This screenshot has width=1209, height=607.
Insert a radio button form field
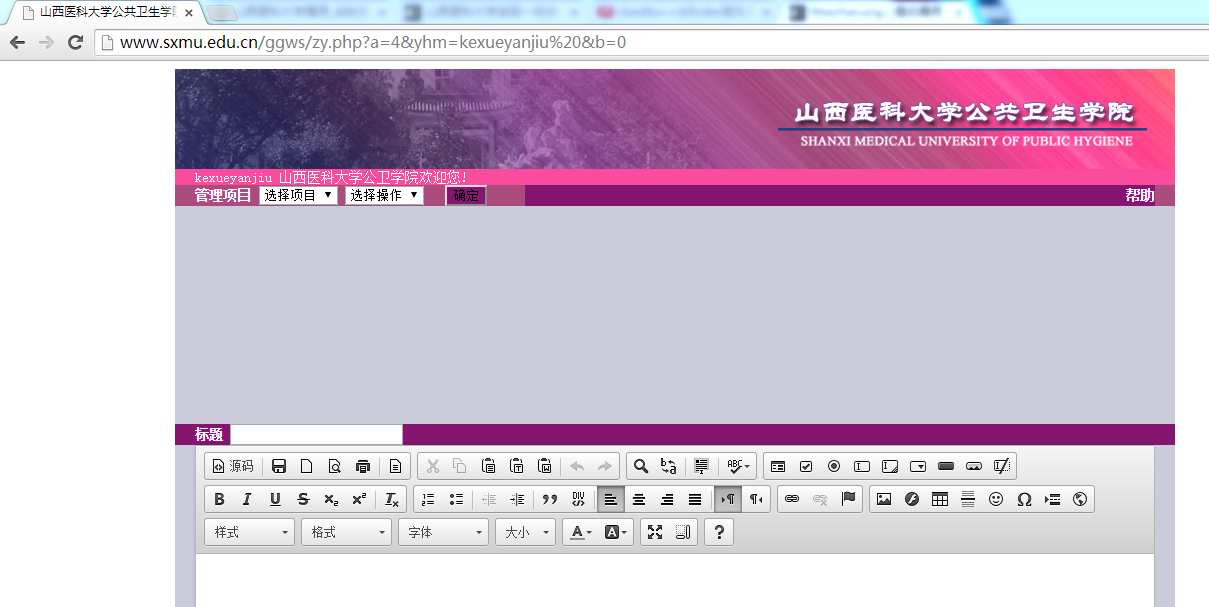pos(834,466)
